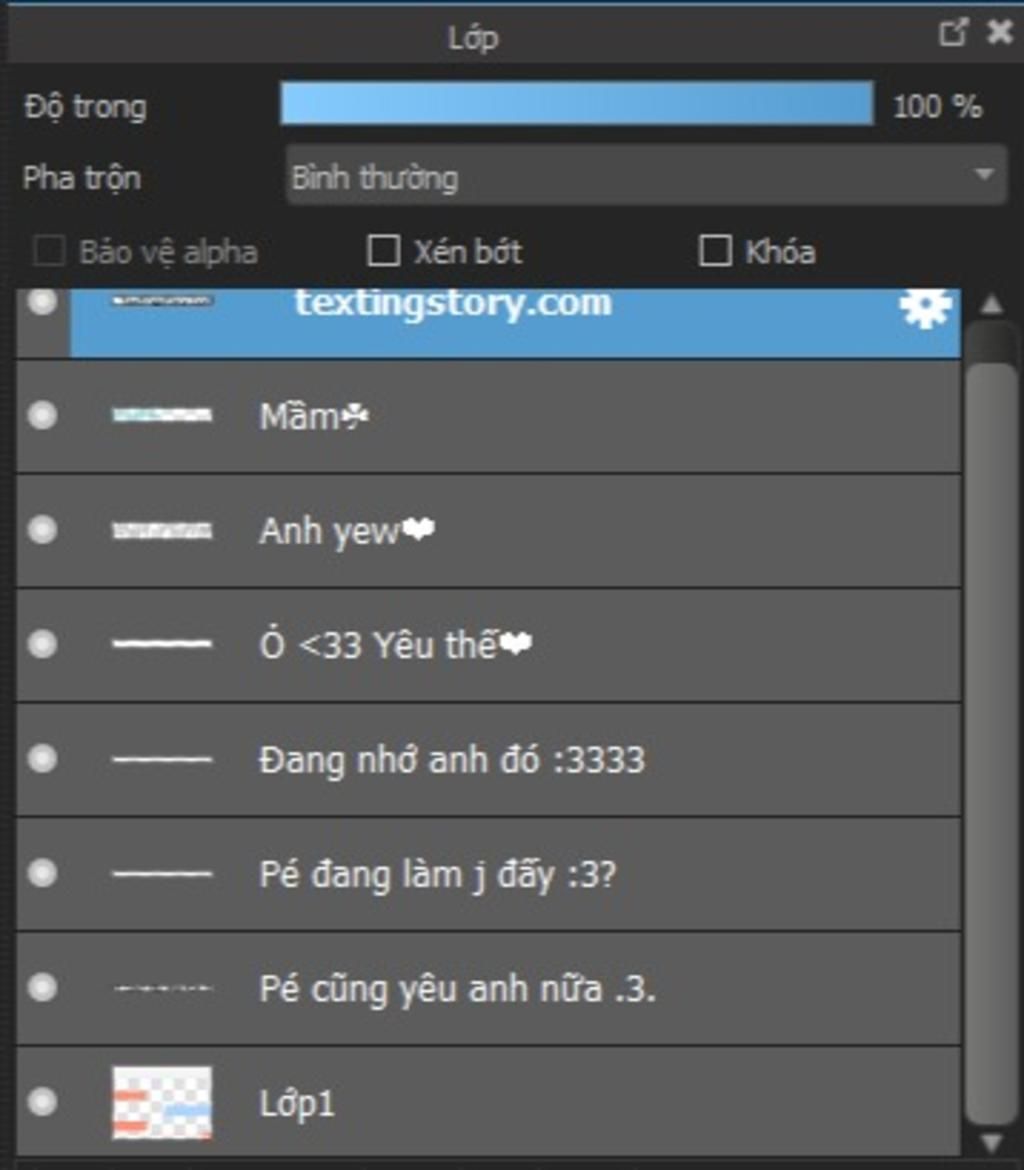Open settings gear on textingstory.com layer

925,308
